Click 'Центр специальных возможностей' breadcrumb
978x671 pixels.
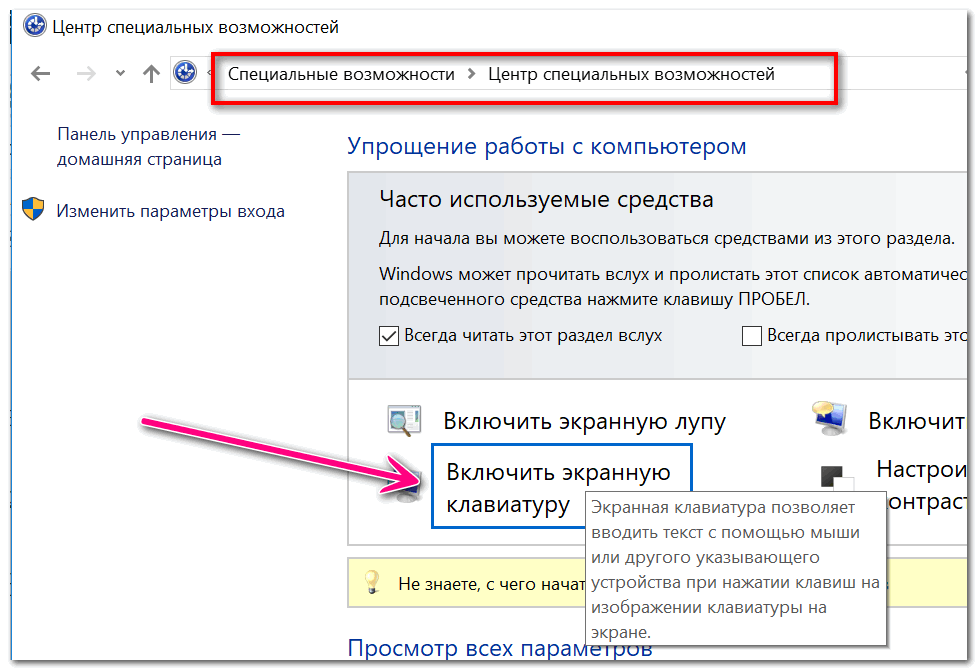[x=631, y=74]
